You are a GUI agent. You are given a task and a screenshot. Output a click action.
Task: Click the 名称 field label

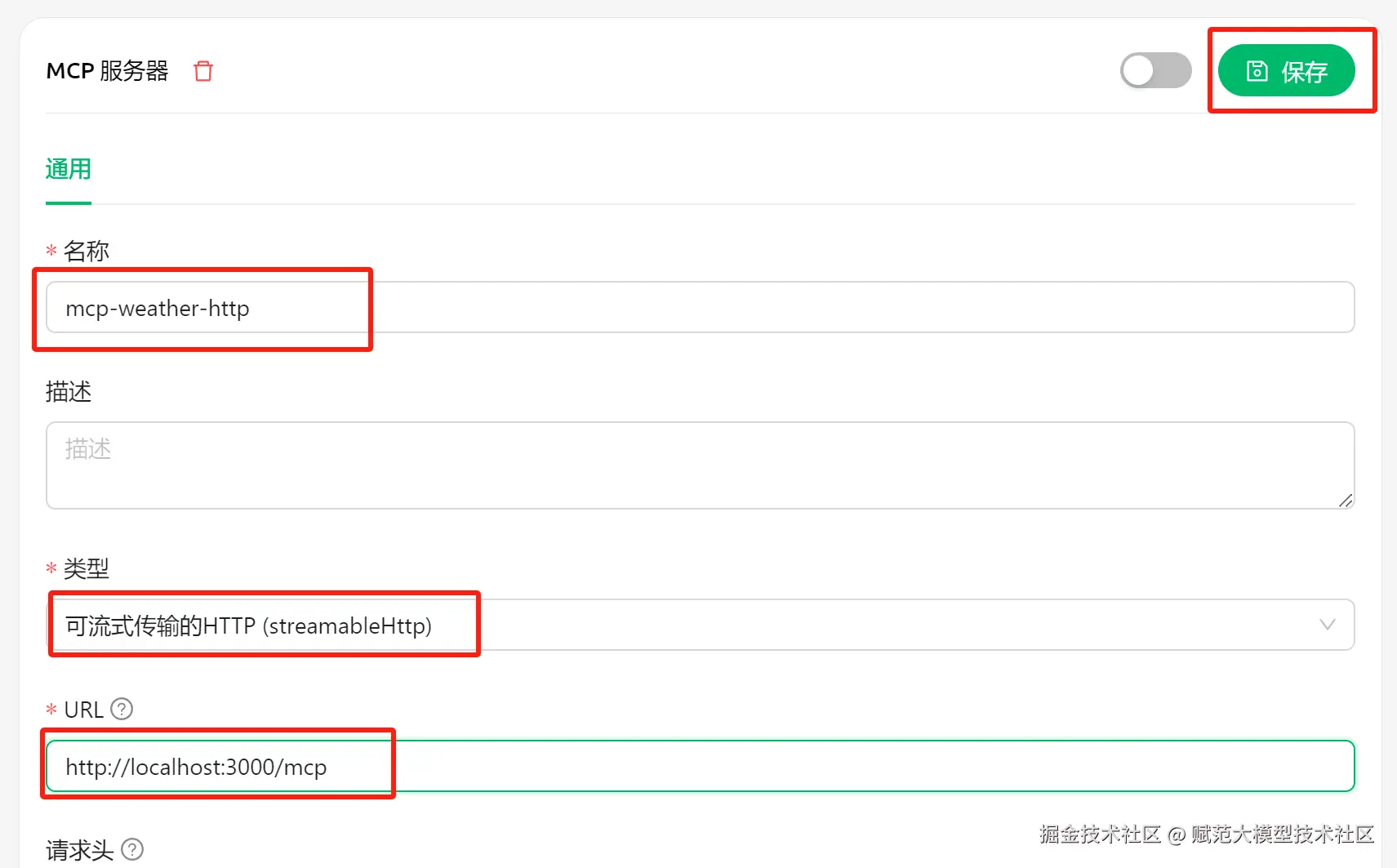coord(86,251)
